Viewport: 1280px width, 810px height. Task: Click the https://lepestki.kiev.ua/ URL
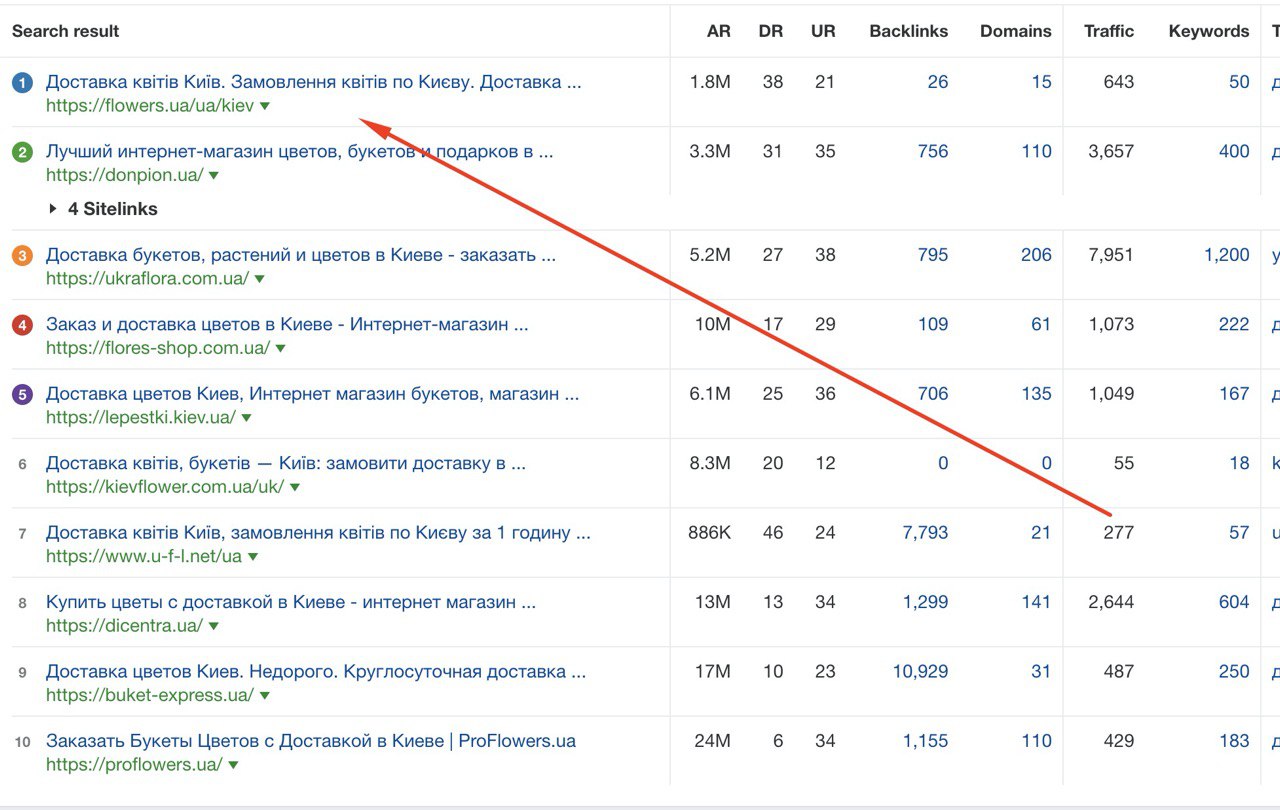pos(141,418)
